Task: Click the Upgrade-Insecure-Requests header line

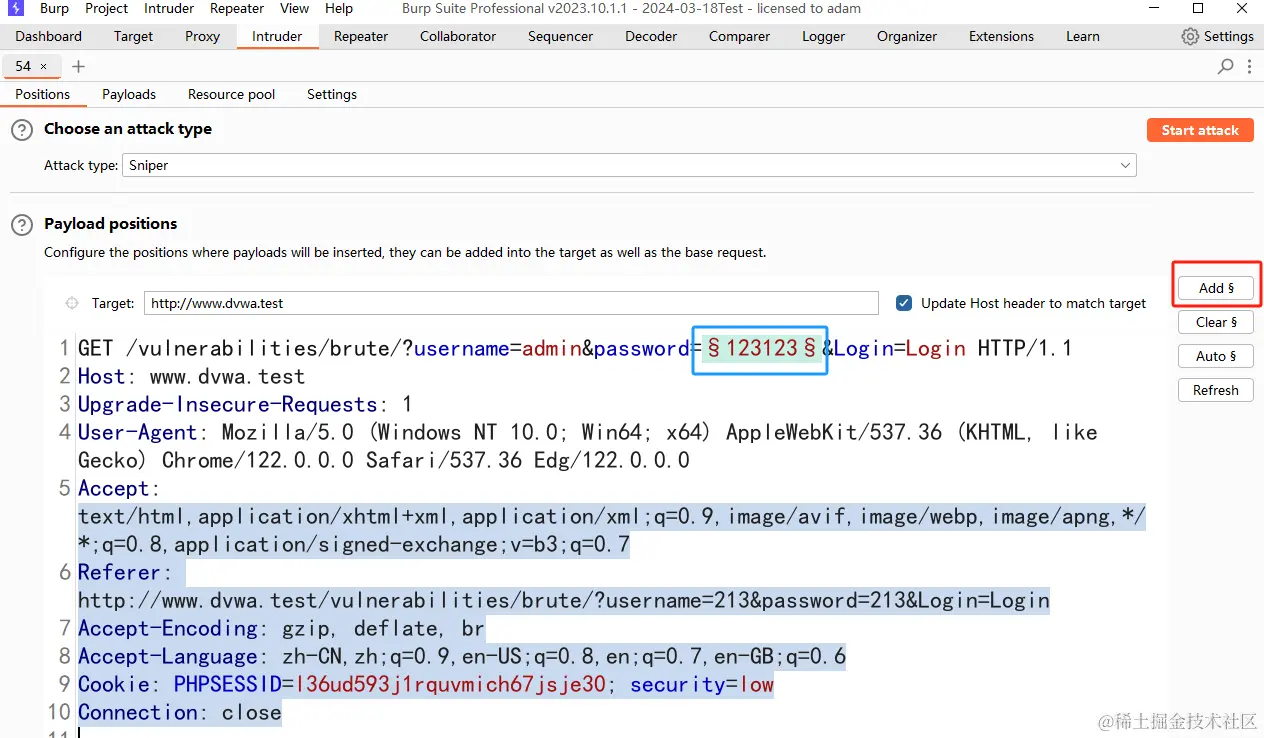Action: pos(245,404)
